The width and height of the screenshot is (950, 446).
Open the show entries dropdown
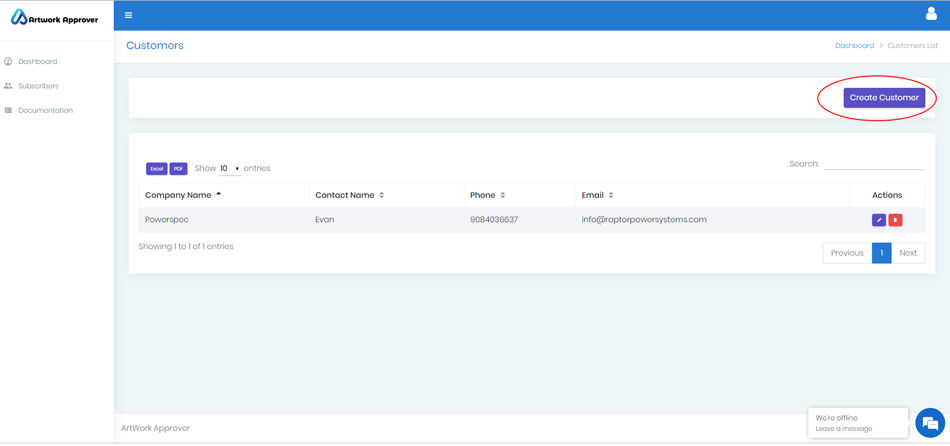pos(230,169)
